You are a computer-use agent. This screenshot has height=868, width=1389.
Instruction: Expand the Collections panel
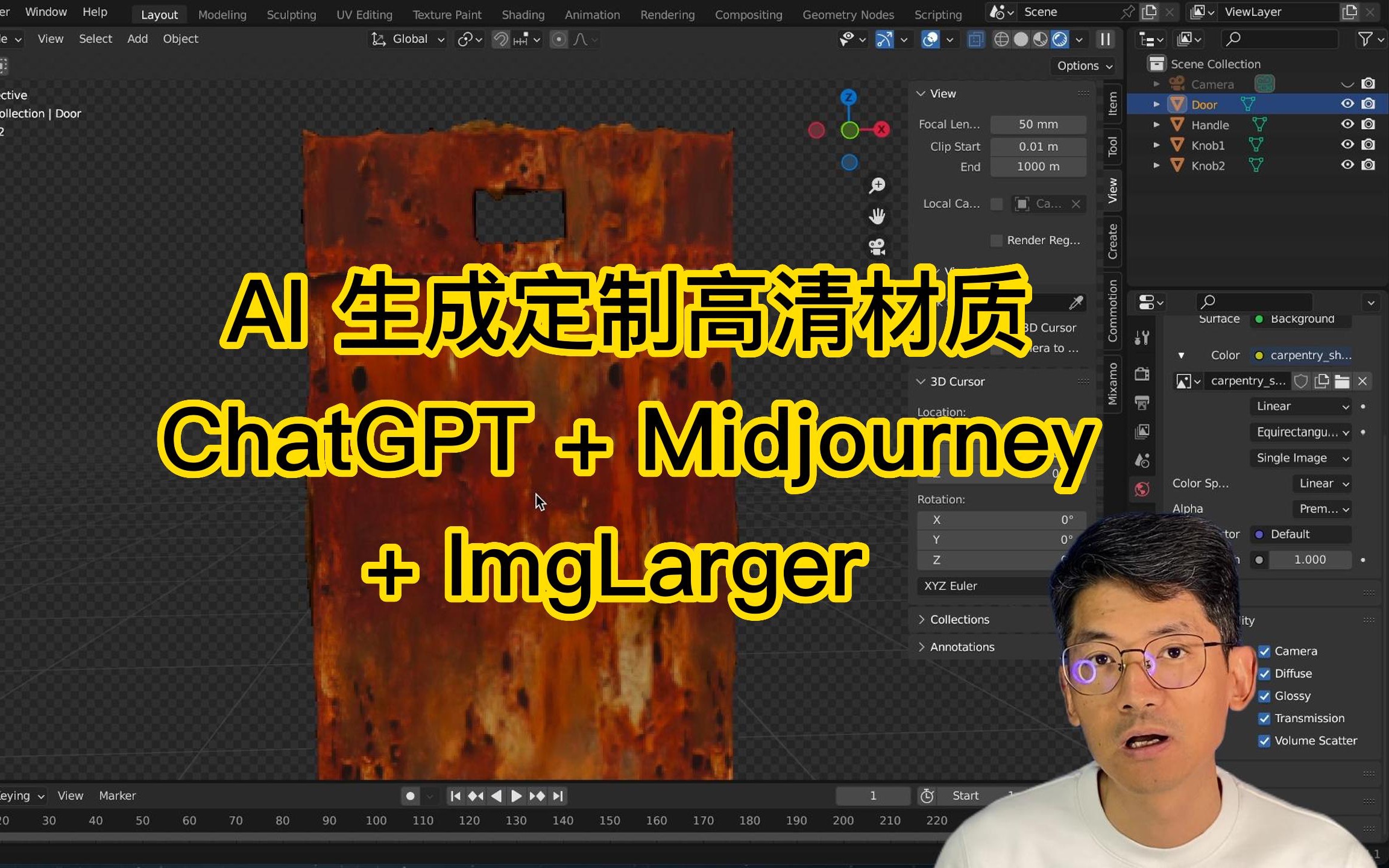point(921,620)
